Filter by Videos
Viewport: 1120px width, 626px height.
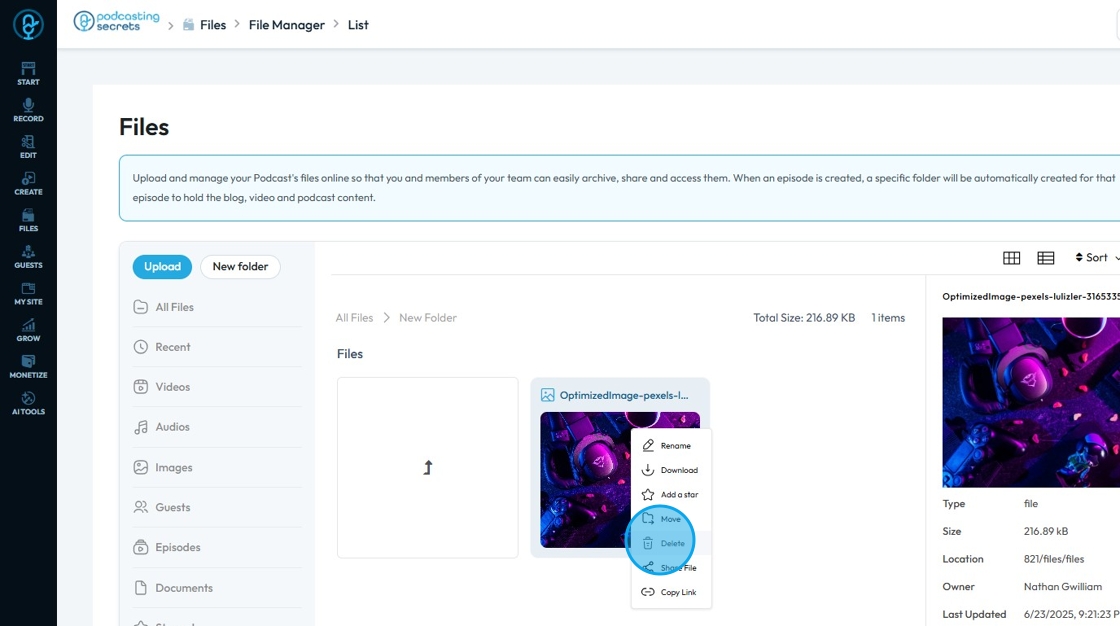[x=217, y=387]
